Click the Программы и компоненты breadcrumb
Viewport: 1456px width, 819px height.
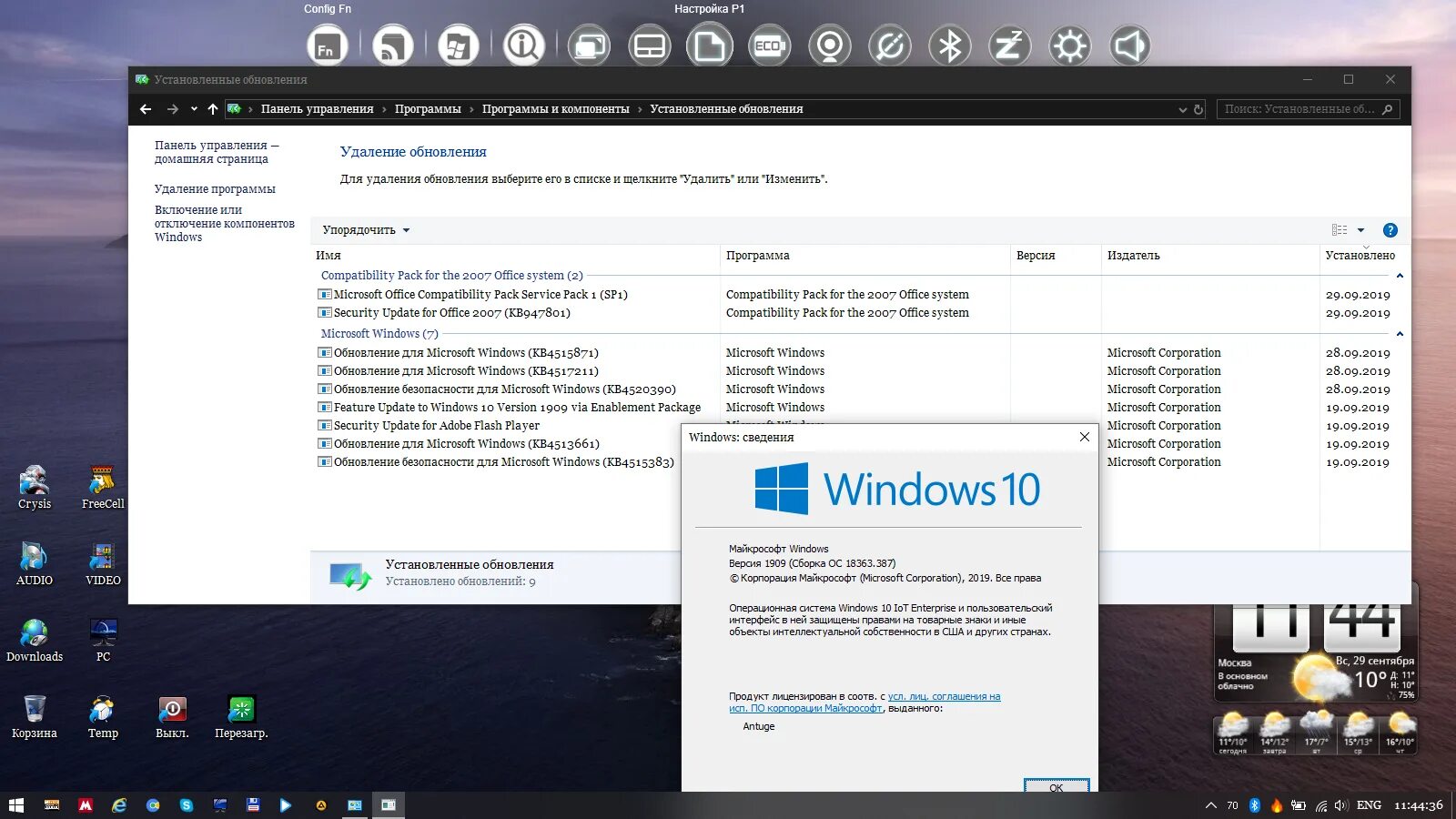coord(555,109)
